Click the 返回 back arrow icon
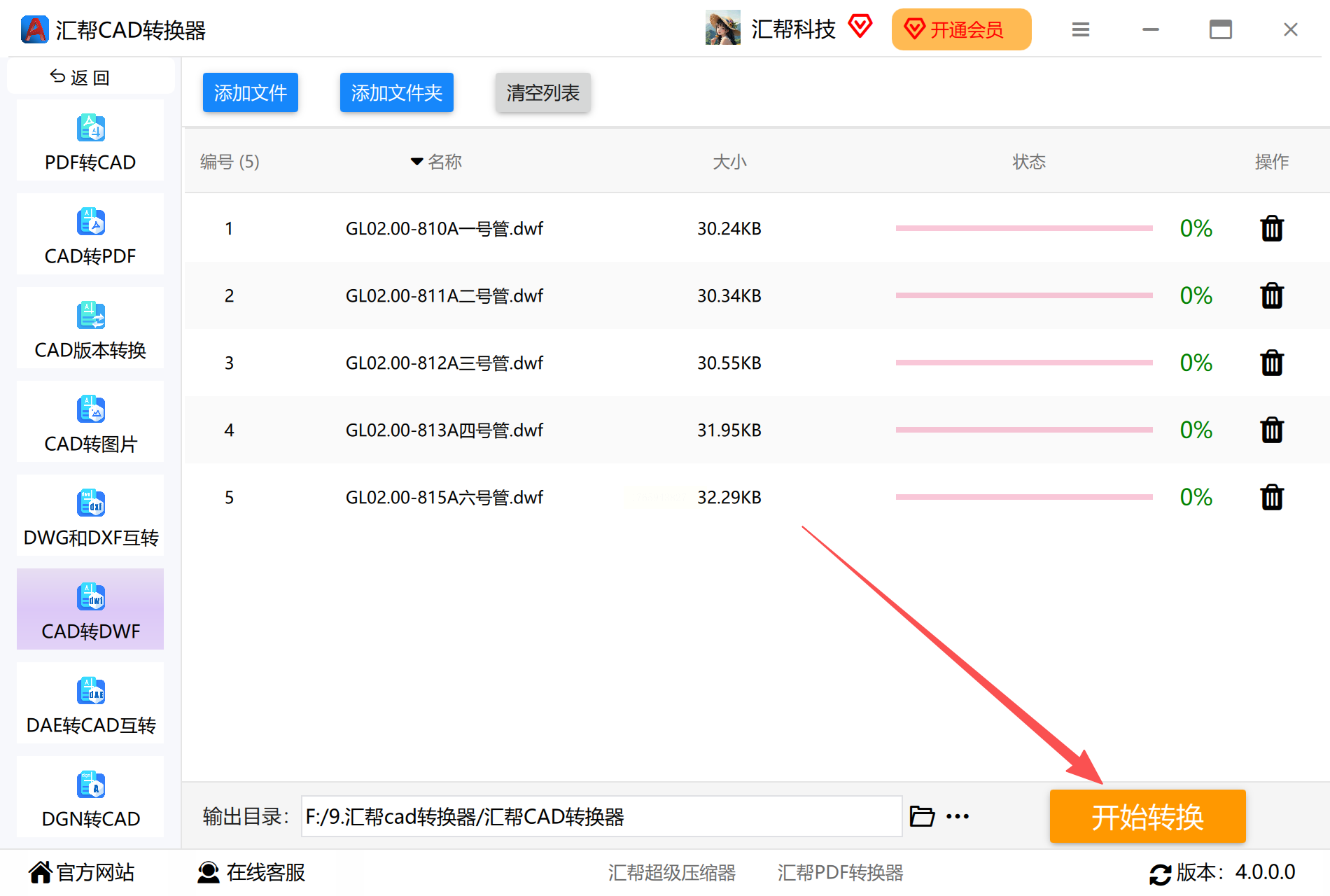The height and width of the screenshot is (896, 1330). pos(57,76)
